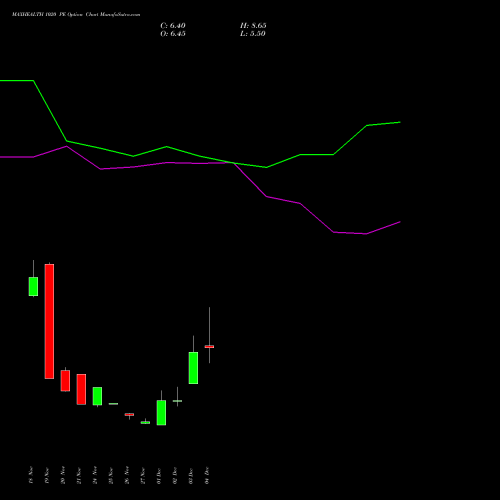Screen dimensions: 500x500
Task: Click the open value O: 6.45
Action: [x=173, y=34]
